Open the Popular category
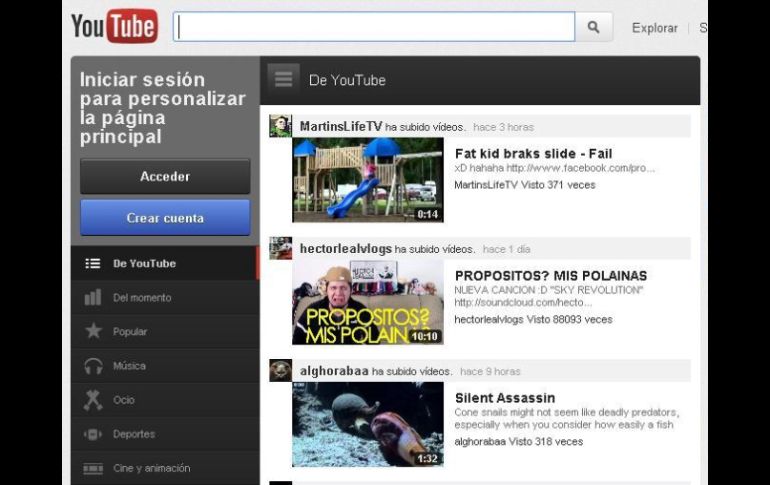Viewport: 770px width, 485px height. pos(165,332)
